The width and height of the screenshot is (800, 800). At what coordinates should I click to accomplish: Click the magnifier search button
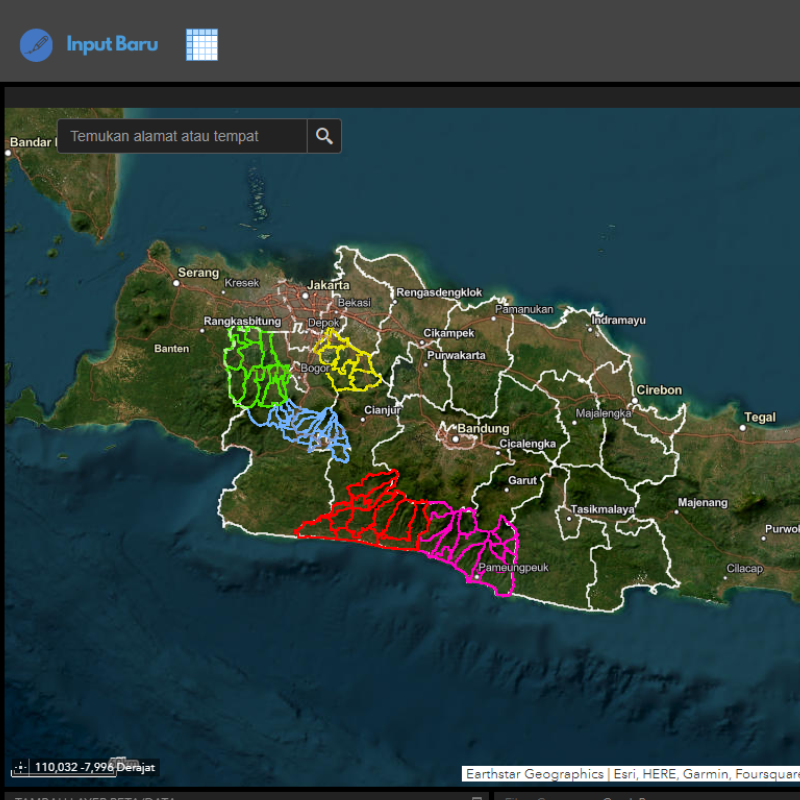coord(324,137)
